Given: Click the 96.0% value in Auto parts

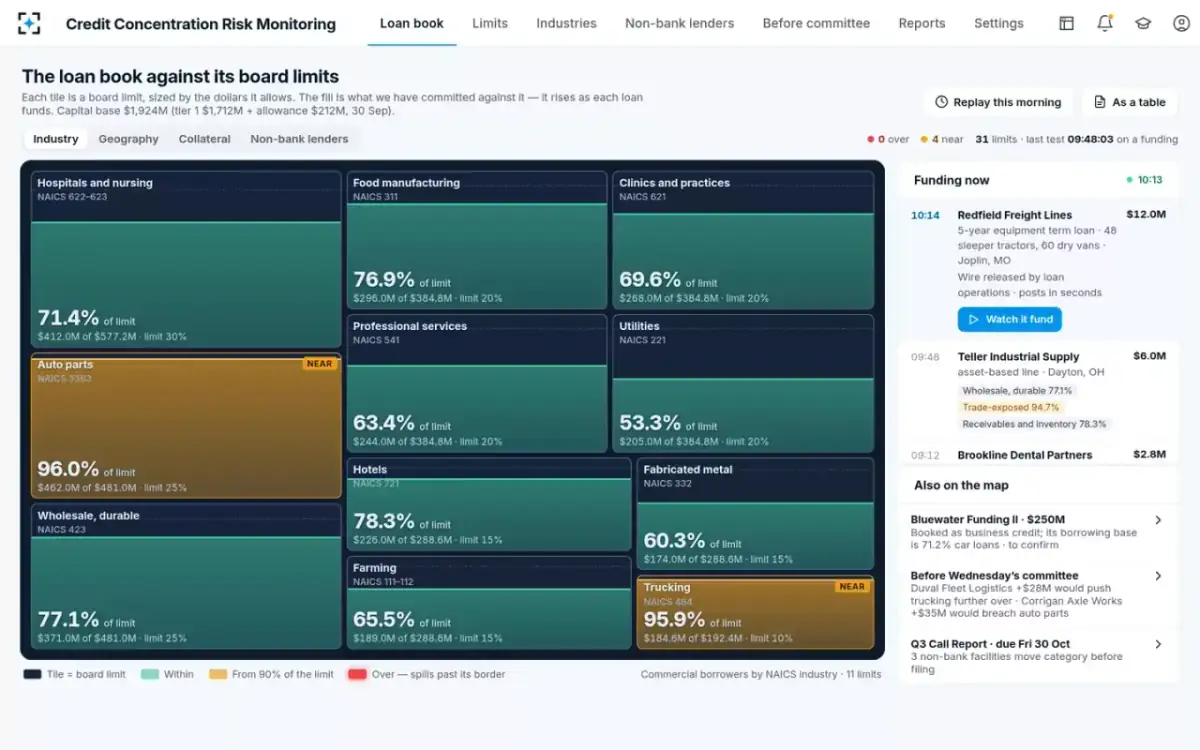Looking at the screenshot, I should click(68, 469).
